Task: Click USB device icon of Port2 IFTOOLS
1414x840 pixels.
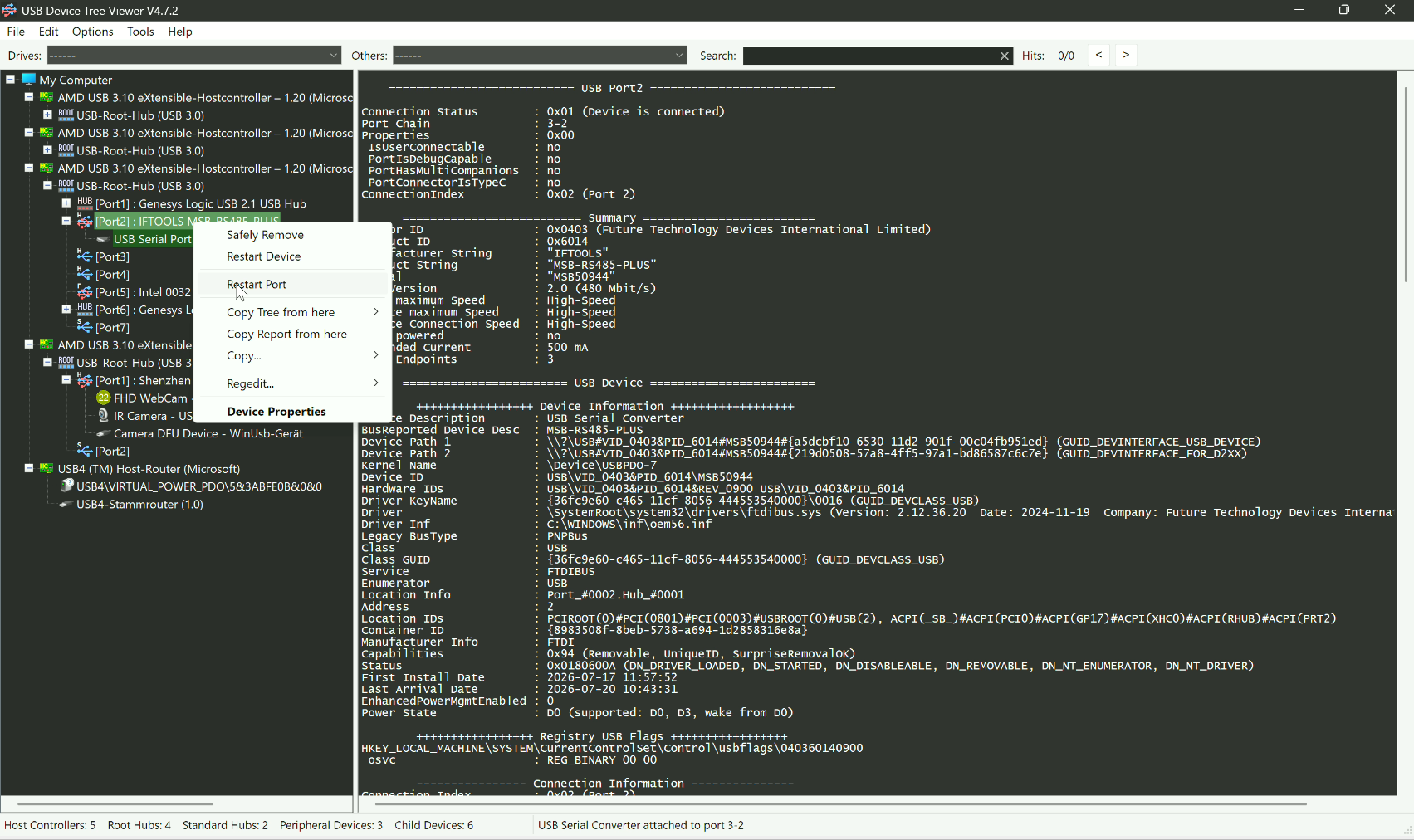Action: point(85,221)
